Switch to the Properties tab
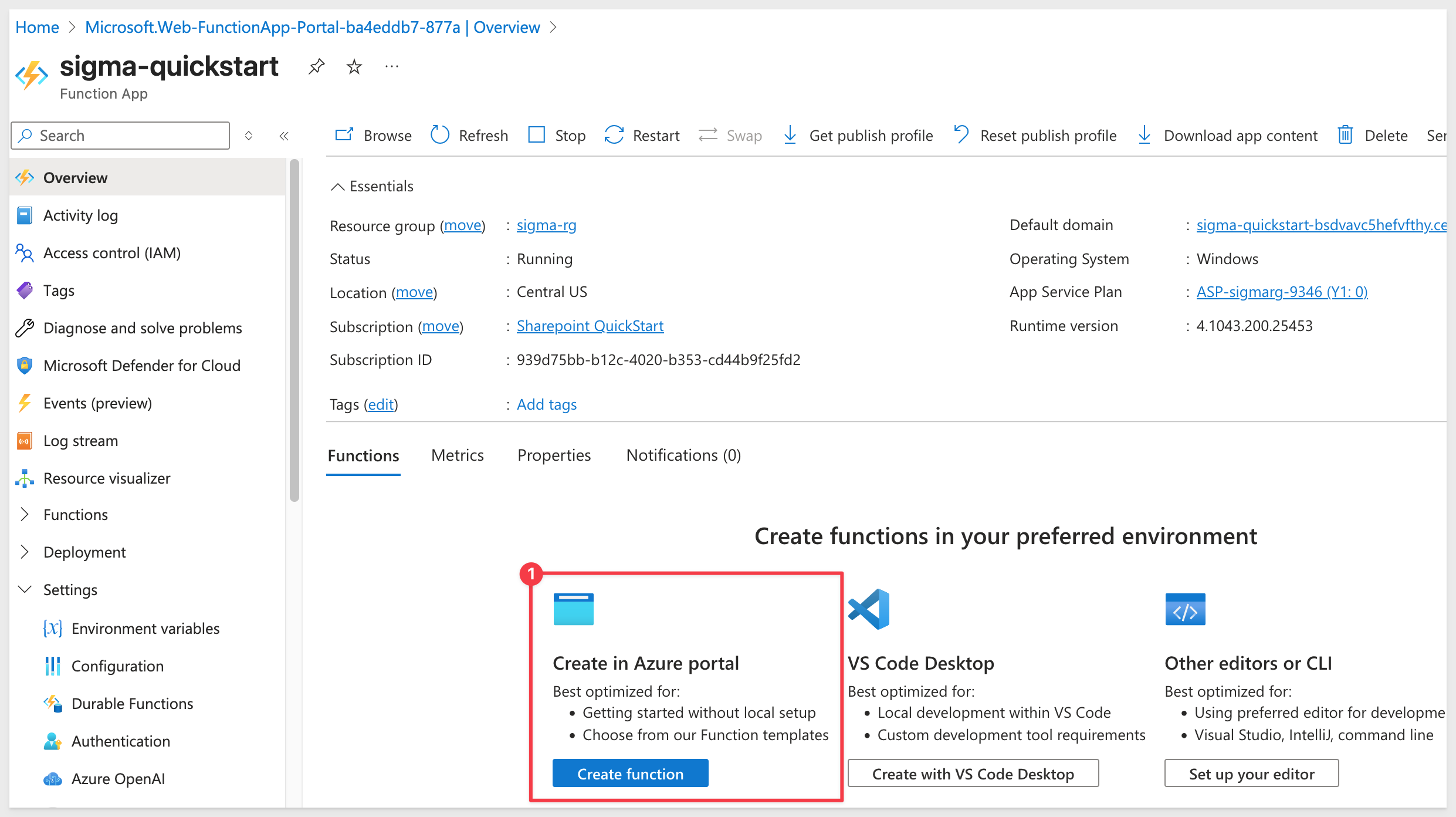The image size is (1456, 817). (x=554, y=455)
